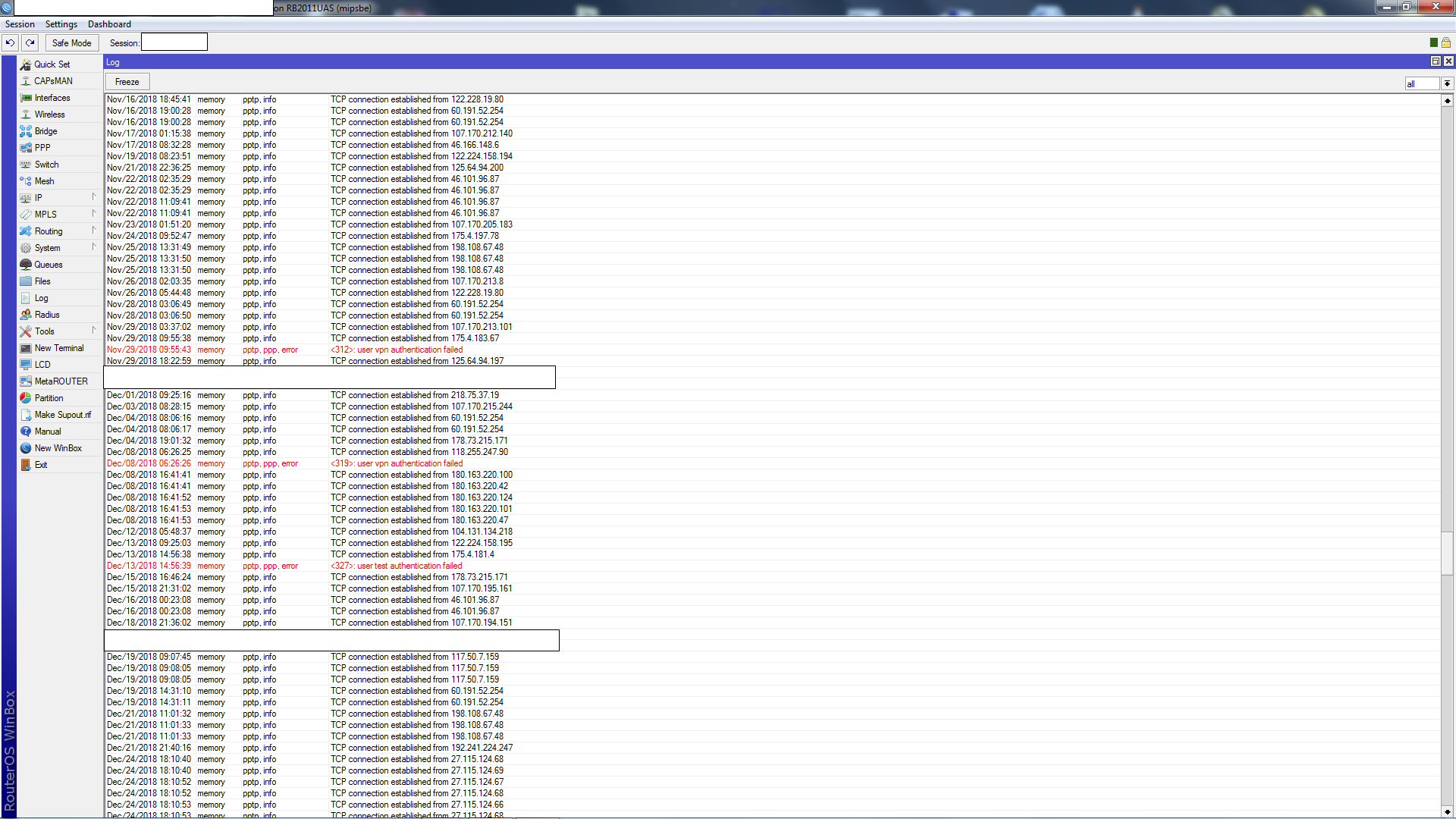The image size is (1456, 819).
Task: Click the Undo button in the toolbar
Action: click(x=11, y=43)
